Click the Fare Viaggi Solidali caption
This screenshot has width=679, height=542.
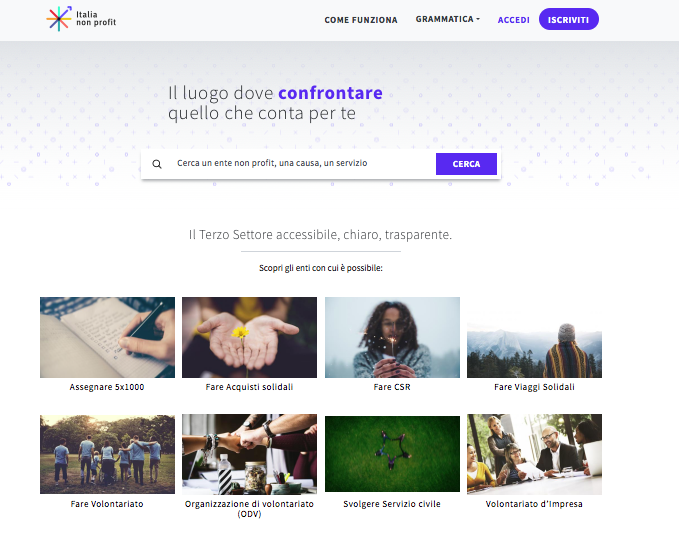[x=534, y=387]
